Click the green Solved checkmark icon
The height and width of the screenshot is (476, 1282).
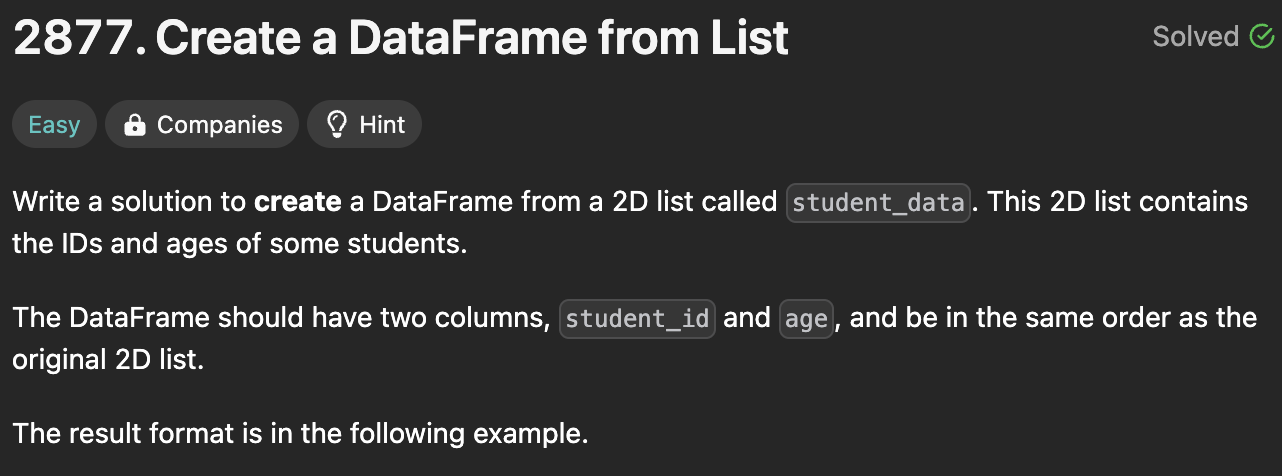(1261, 37)
